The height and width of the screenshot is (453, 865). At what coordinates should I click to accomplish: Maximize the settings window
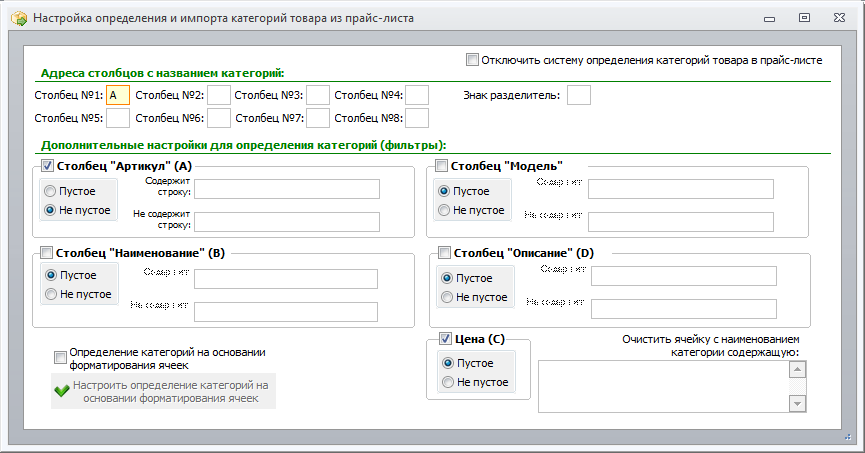coord(804,18)
